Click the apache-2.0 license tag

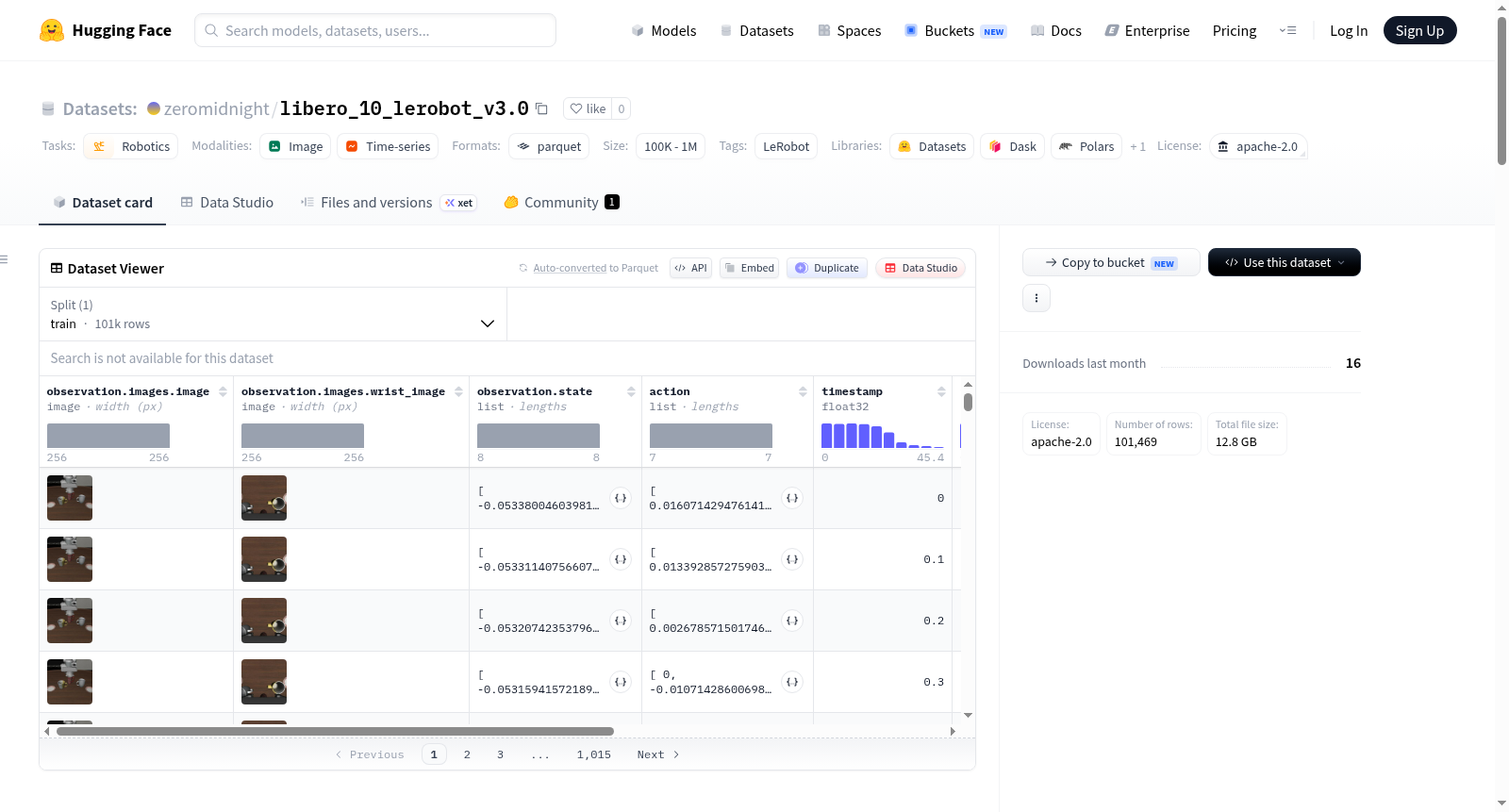tap(1258, 146)
